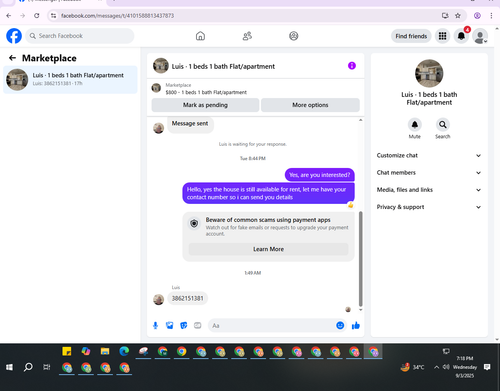
Task: Open the notifications bell
Action: click(461, 36)
